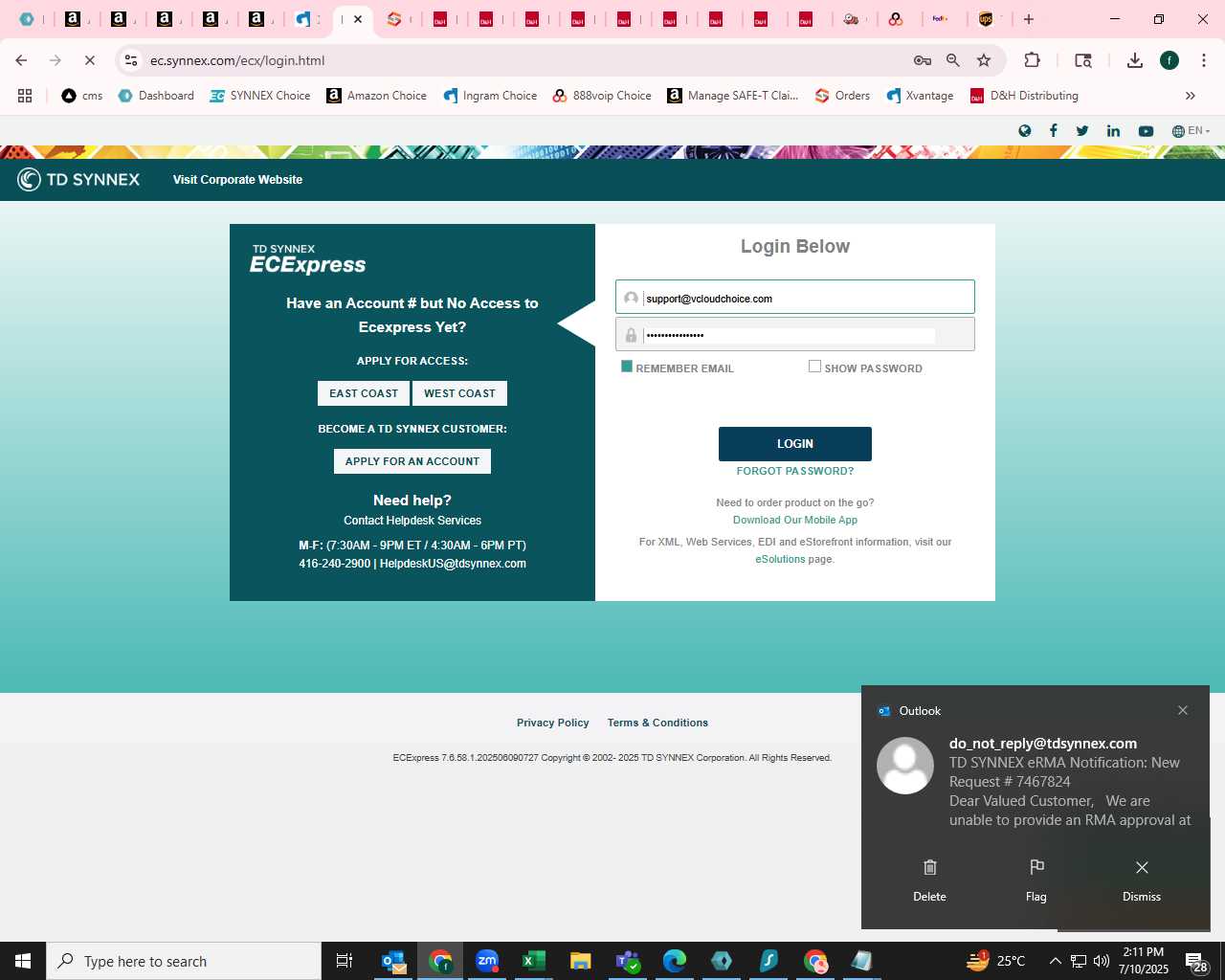The image size is (1225, 980).
Task: Open the Windows Start menu
Action: [23, 961]
